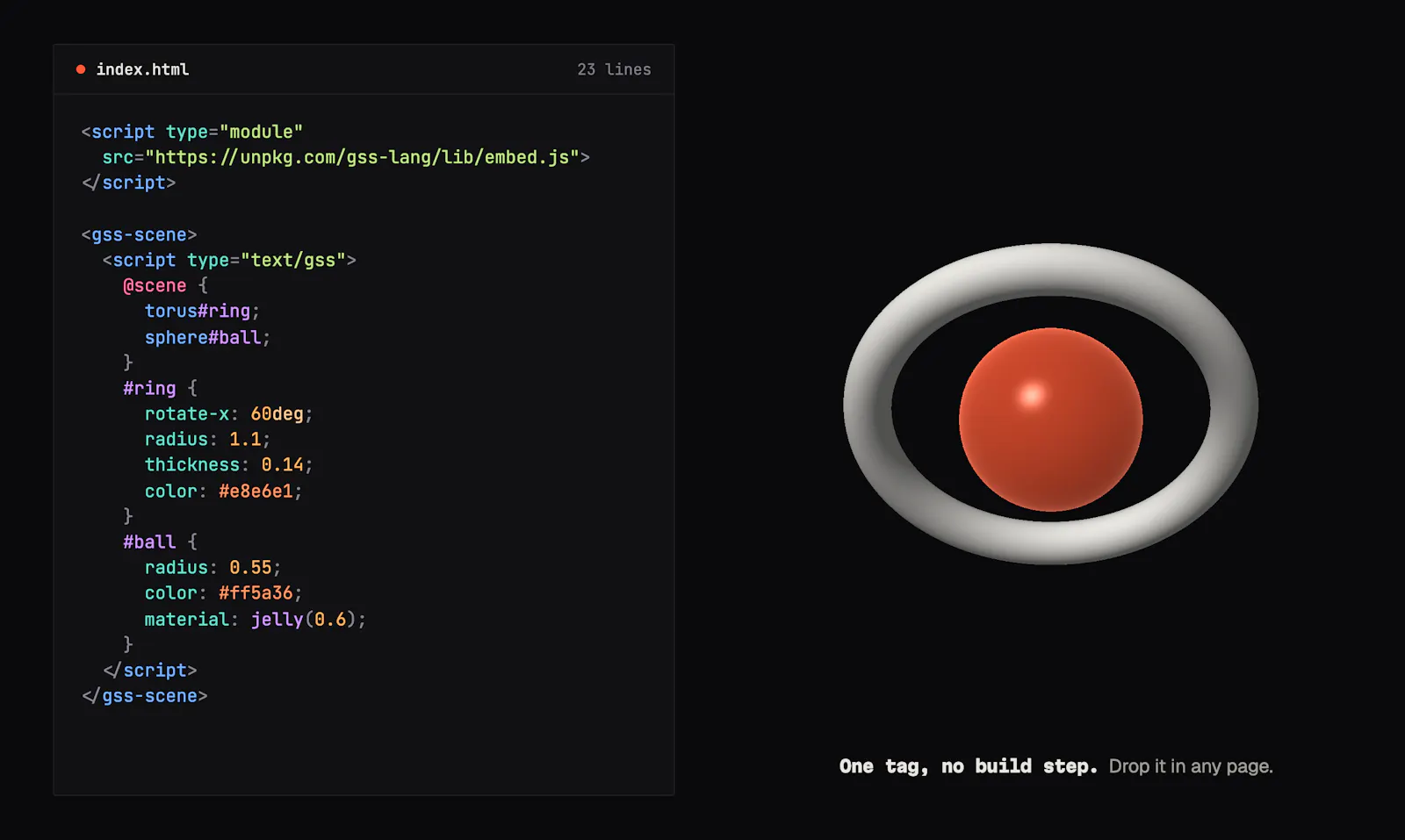Click the unpkg.com embed.js URL string
Image resolution: width=1405 pixels, height=840 pixels.
(362, 157)
